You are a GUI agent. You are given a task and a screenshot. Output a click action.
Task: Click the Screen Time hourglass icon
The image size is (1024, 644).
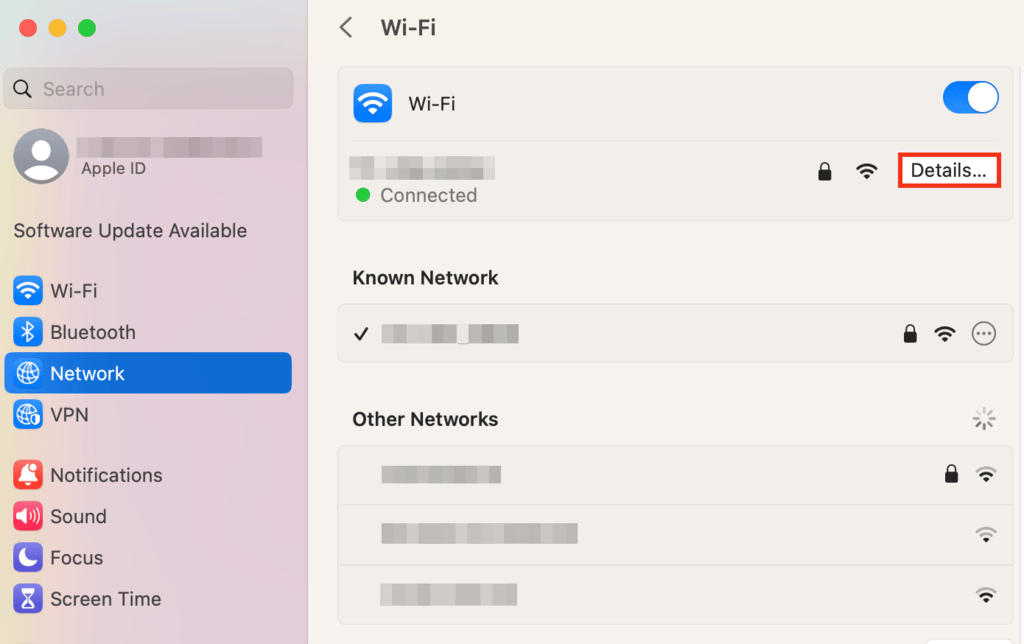coord(28,599)
